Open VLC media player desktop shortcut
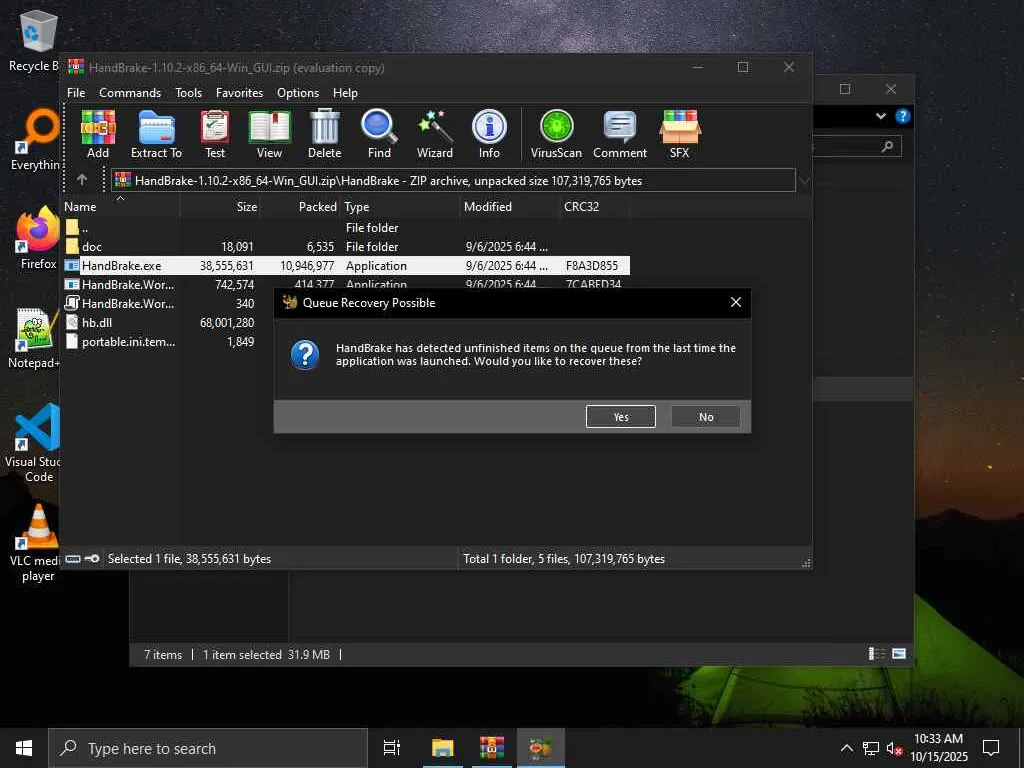The width and height of the screenshot is (1024, 768). (x=37, y=543)
